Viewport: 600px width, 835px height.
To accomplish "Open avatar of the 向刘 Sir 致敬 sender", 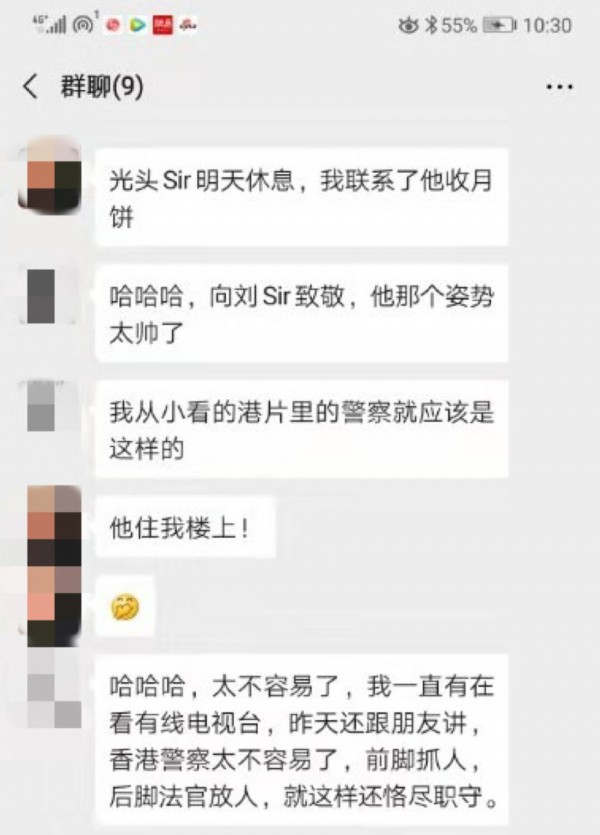I will point(45,296).
